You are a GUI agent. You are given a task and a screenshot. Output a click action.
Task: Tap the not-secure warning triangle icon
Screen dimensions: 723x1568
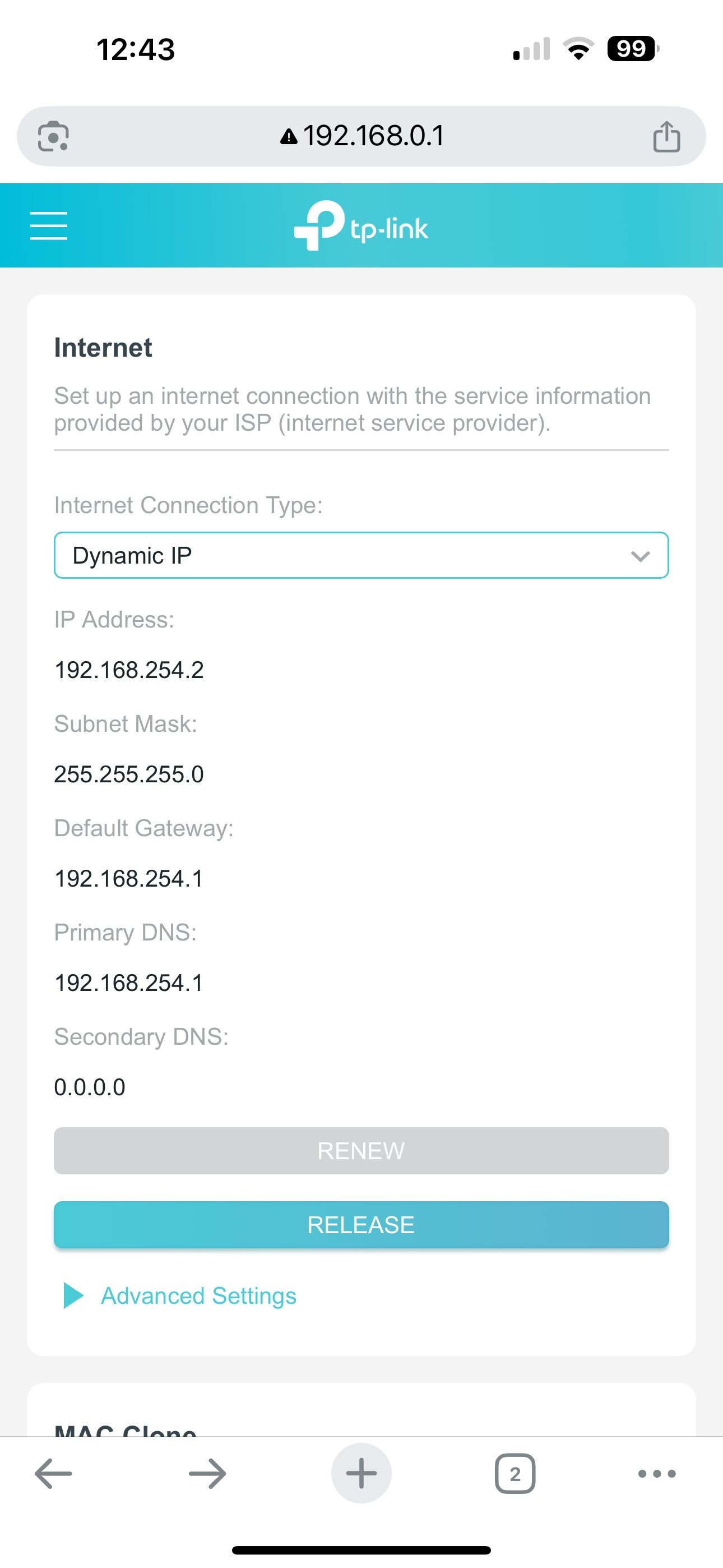click(x=289, y=137)
